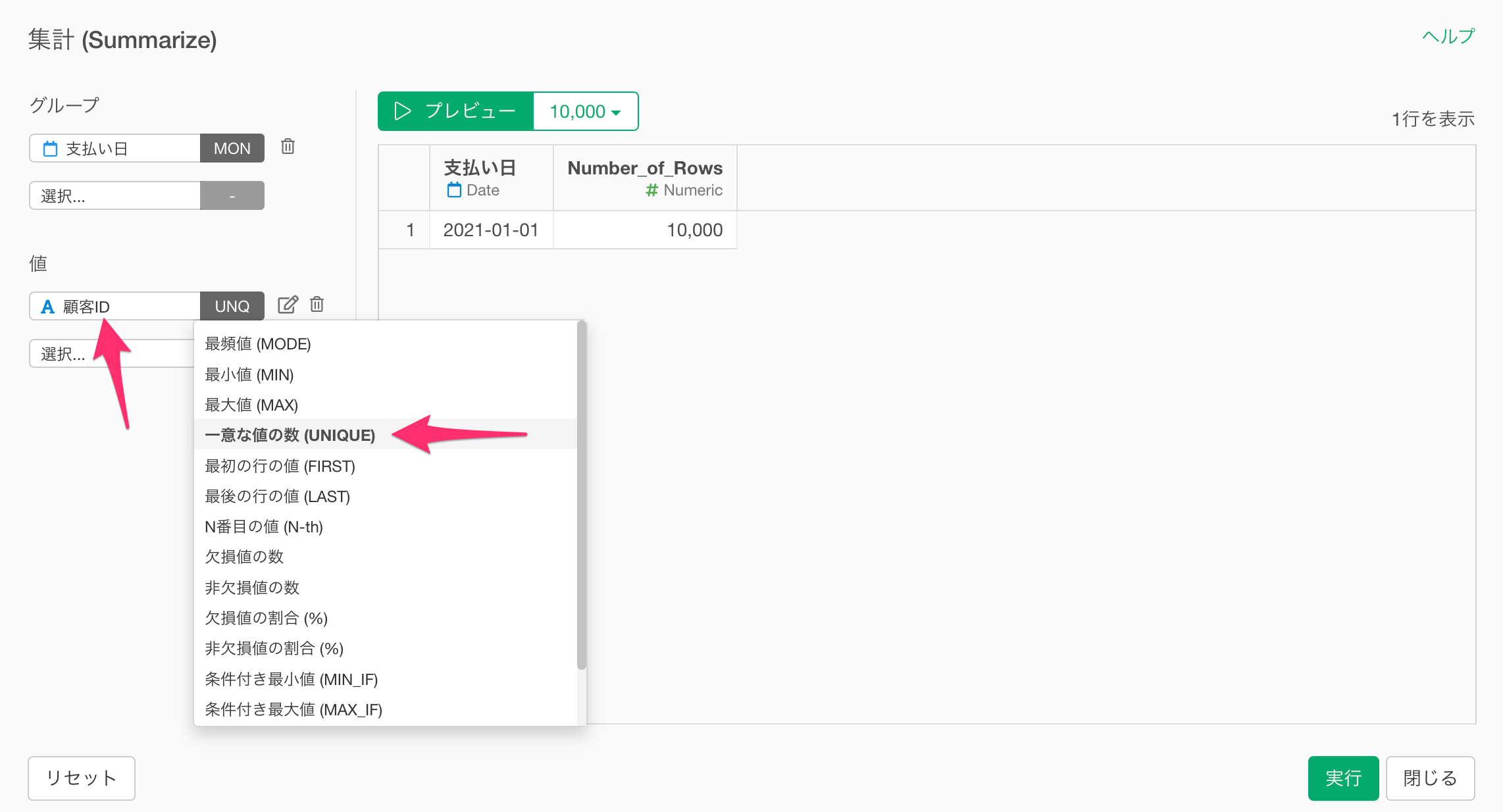Choose 一意な値の数 (UNIQUE) option
This screenshot has width=1503, height=812.
(290, 436)
